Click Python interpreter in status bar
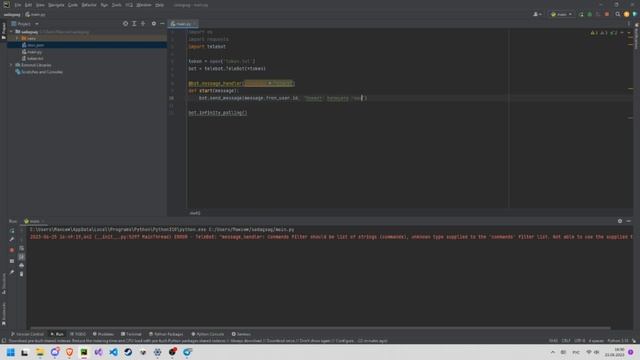The width and height of the screenshot is (640, 360). (618, 340)
